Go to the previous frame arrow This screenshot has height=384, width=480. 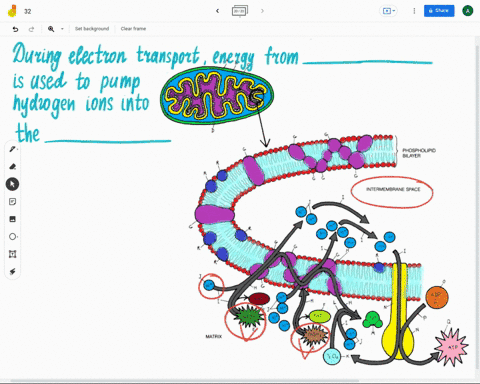(x=217, y=11)
